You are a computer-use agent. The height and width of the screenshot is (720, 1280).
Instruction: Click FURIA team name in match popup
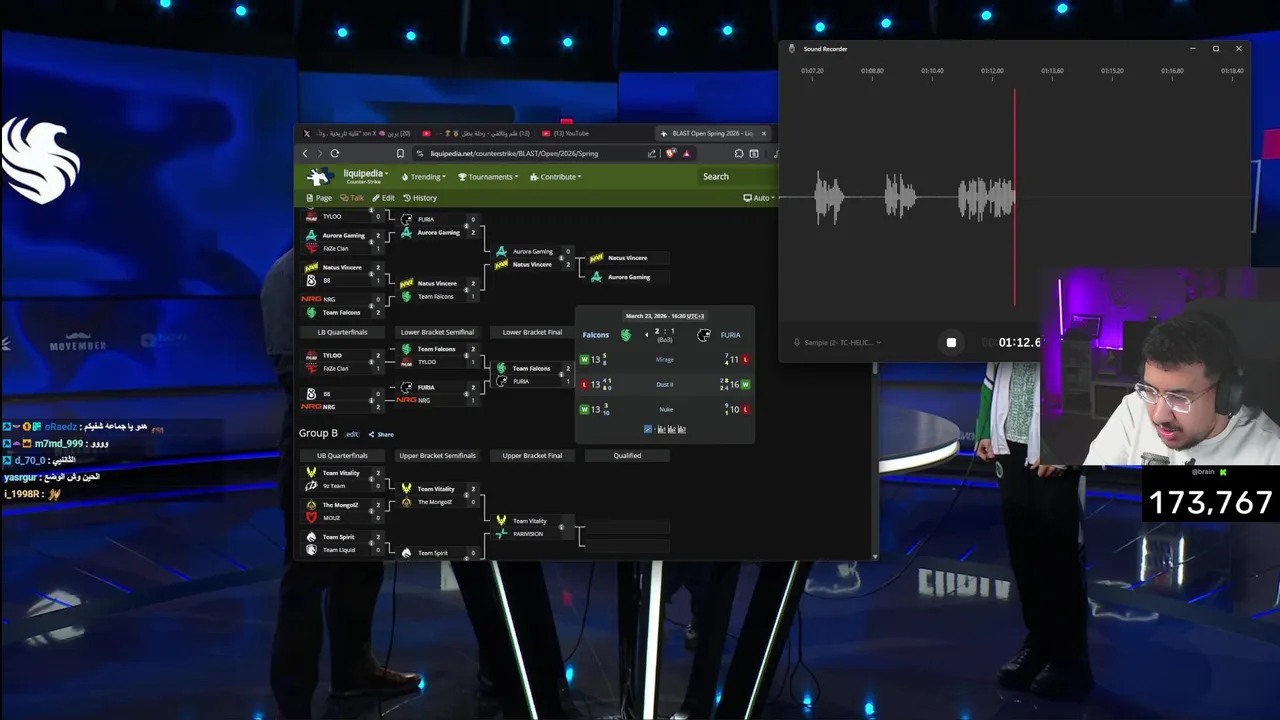tap(731, 335)
